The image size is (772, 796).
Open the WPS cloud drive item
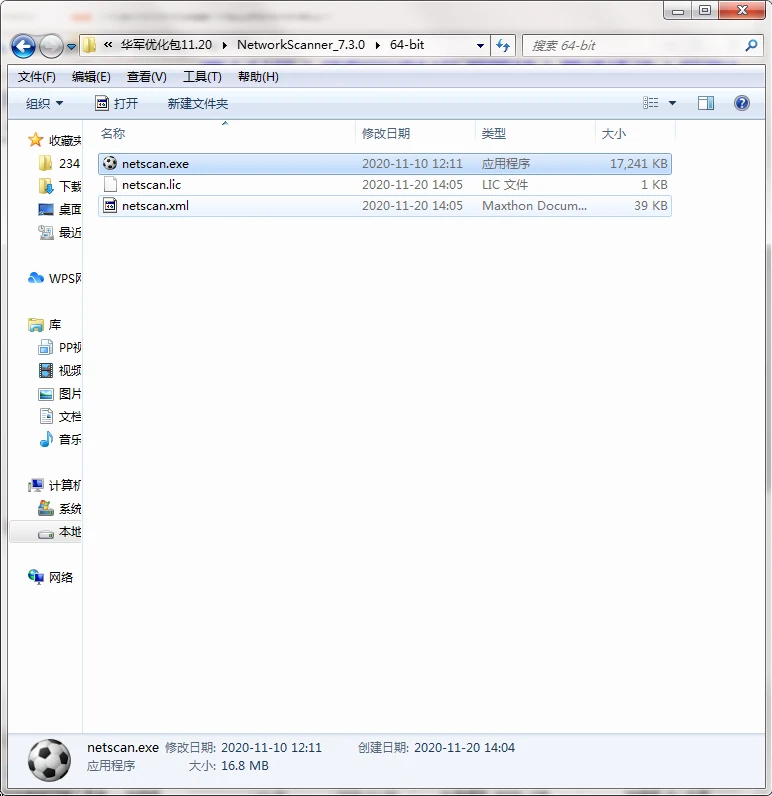tap(57, 278)
